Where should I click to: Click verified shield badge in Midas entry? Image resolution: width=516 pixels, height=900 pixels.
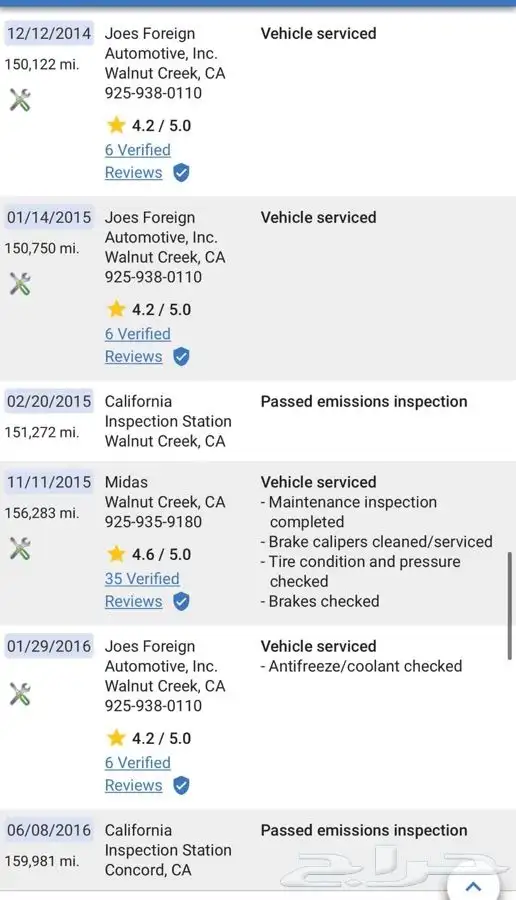coord(181,602)
